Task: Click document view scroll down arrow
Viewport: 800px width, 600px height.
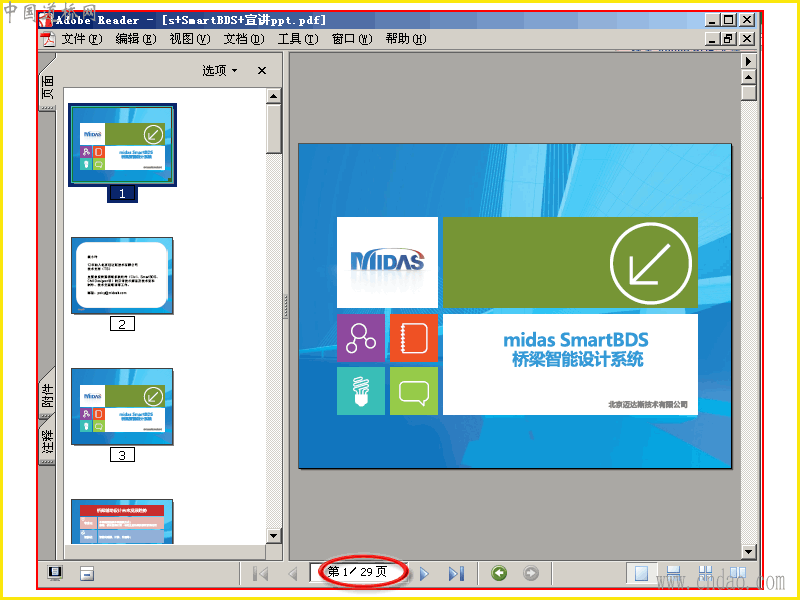Action: 748,551
